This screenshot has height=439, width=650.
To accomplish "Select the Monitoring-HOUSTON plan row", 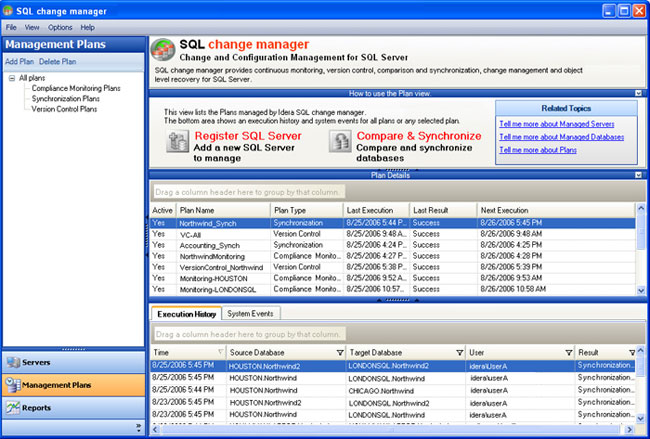I will tap(393, 278).
